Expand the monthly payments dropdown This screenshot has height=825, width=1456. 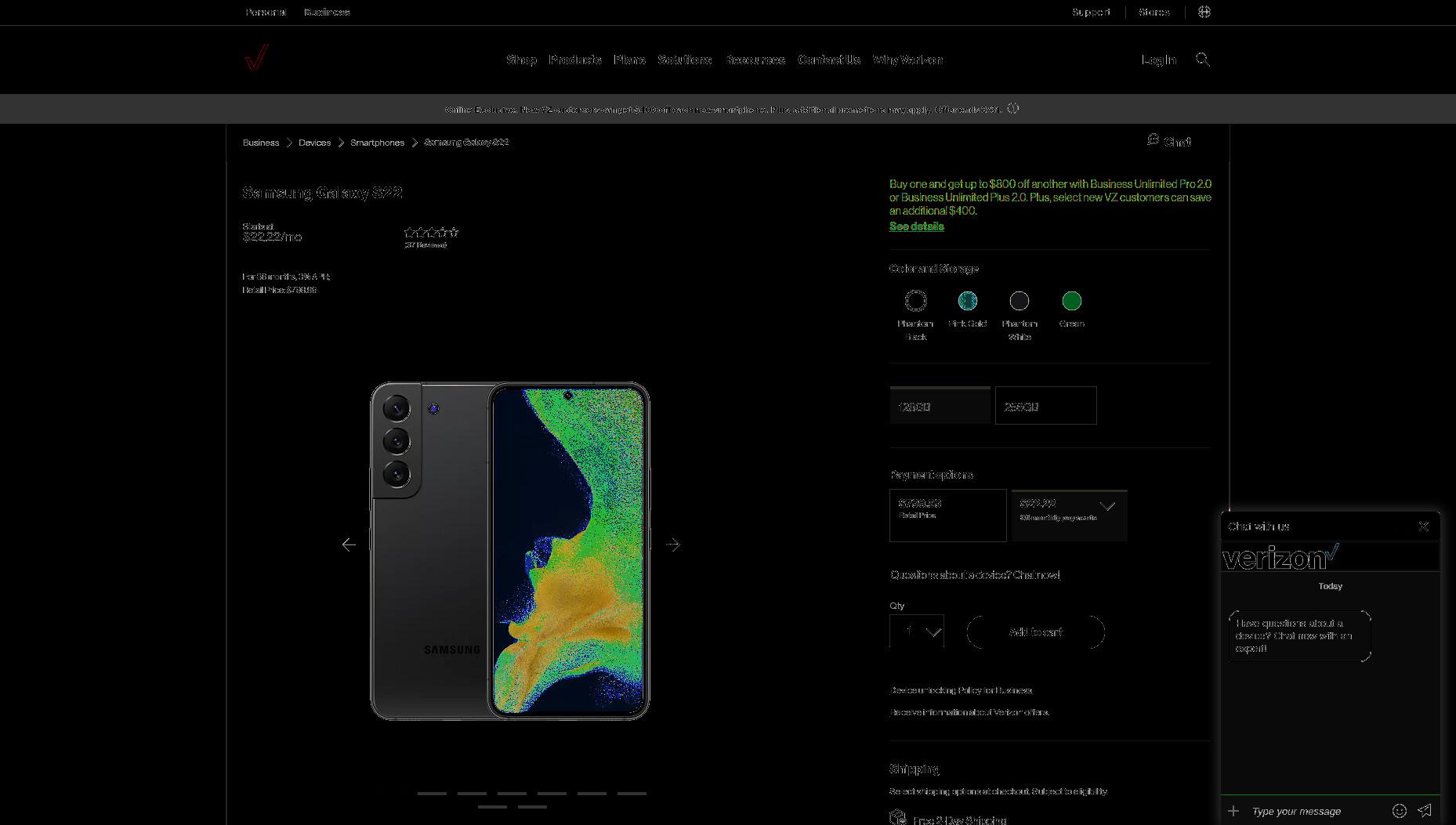[x=1070, y=516]
